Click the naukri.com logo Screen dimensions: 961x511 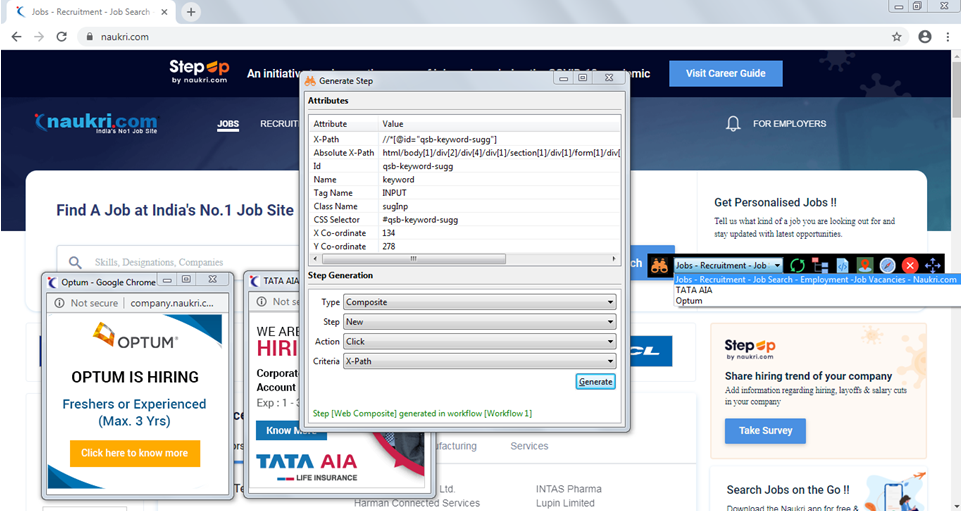tap(97, 123)
